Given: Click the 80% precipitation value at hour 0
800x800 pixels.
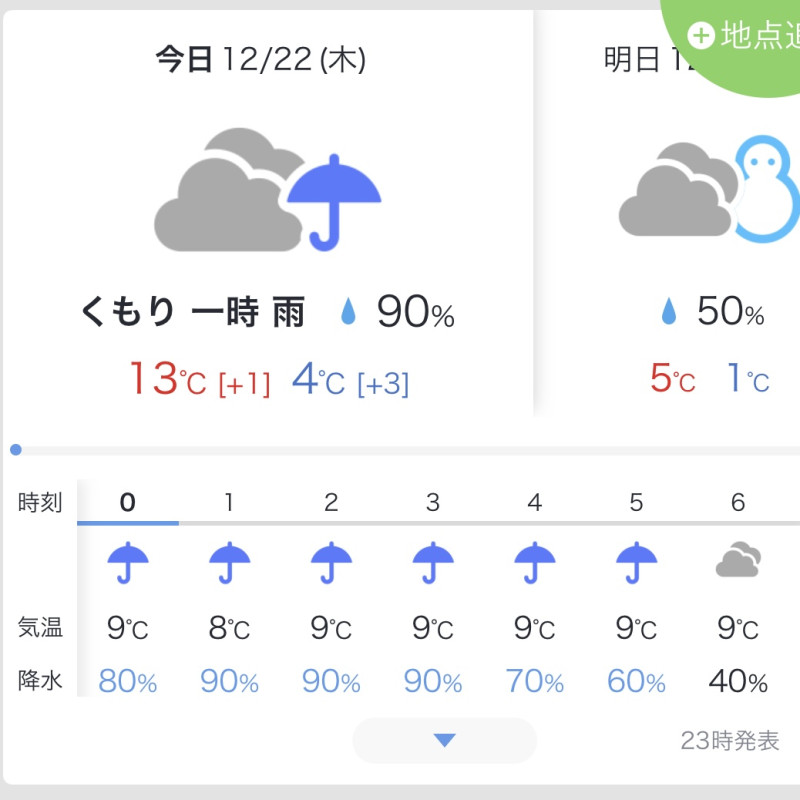Looking at the screenshot, I should pyautogui.click(x=128, y=681).
